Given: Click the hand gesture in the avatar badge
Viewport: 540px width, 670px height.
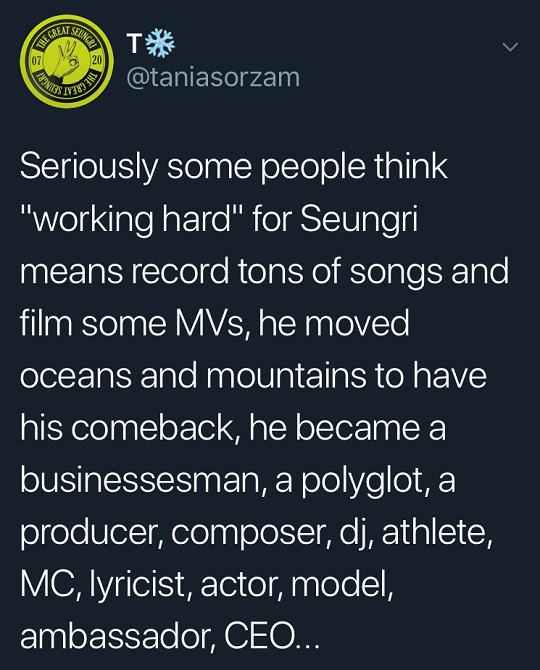Looking at the screenshot, I should coord(68,60).
